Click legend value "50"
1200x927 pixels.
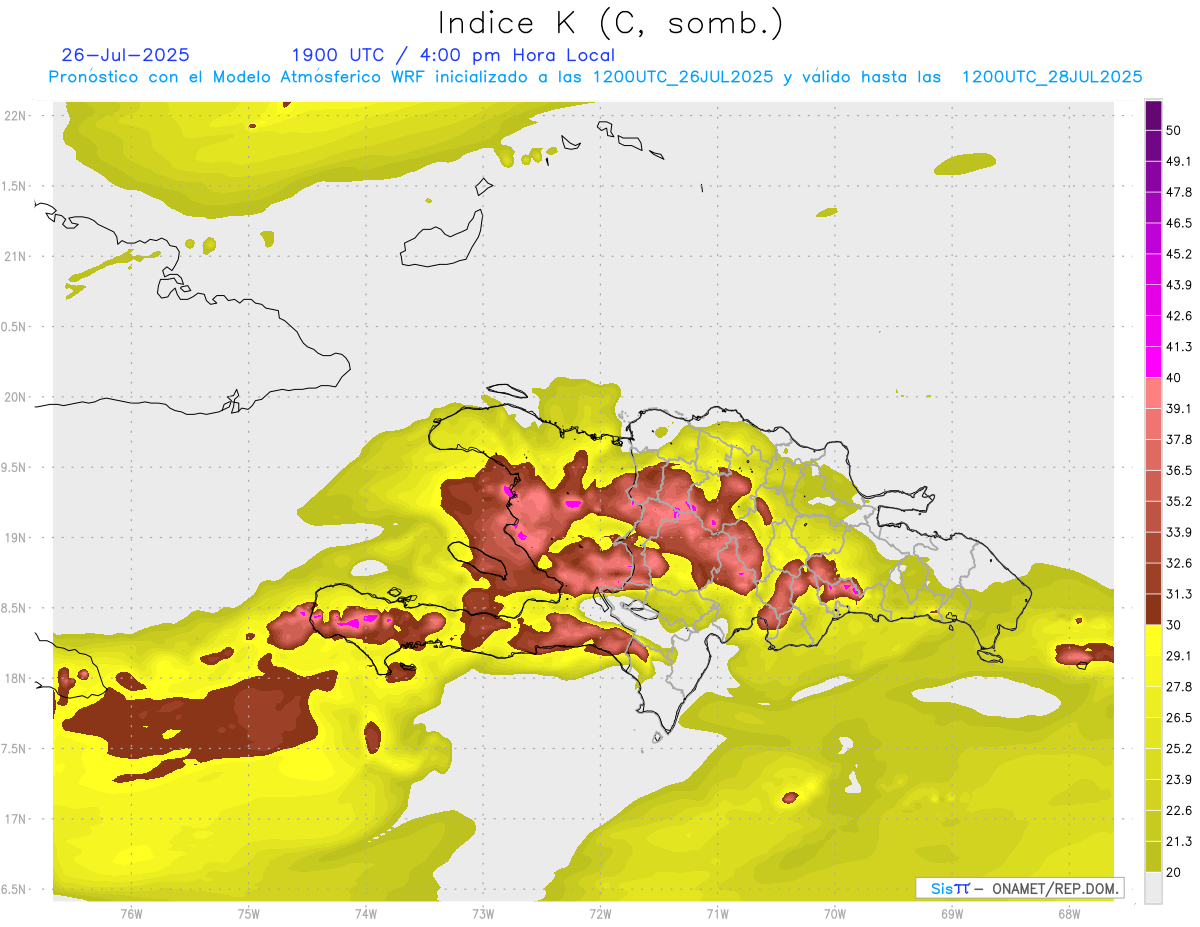pos(1174,130)
